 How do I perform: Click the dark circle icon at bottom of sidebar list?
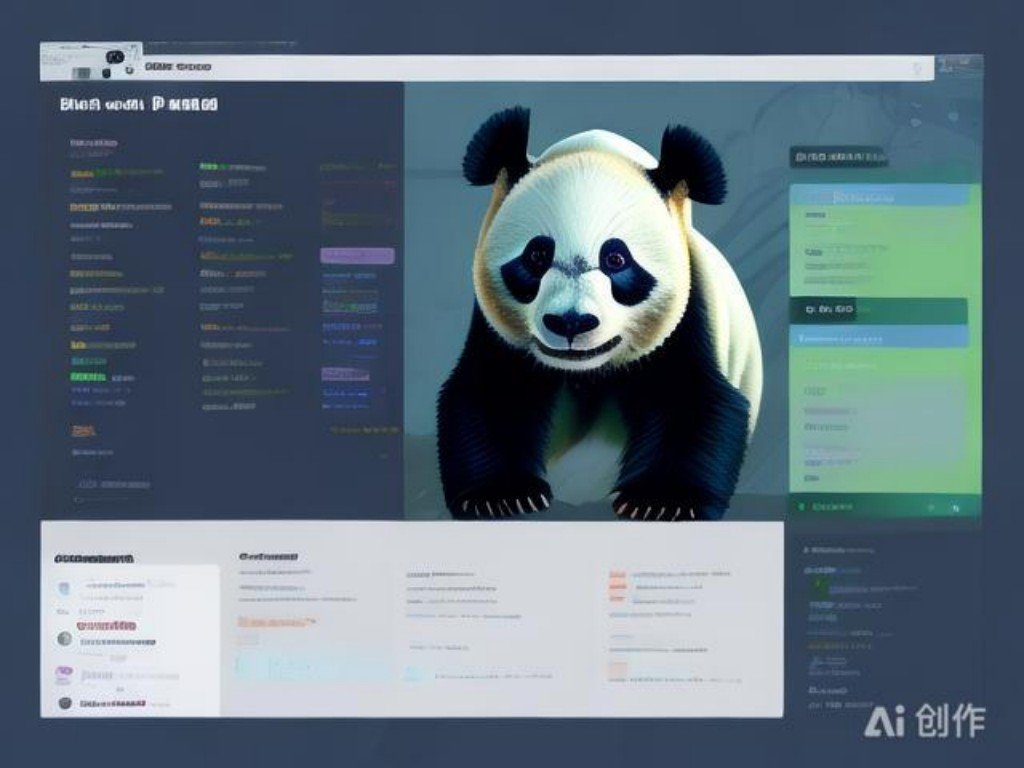tap(65, 703)
